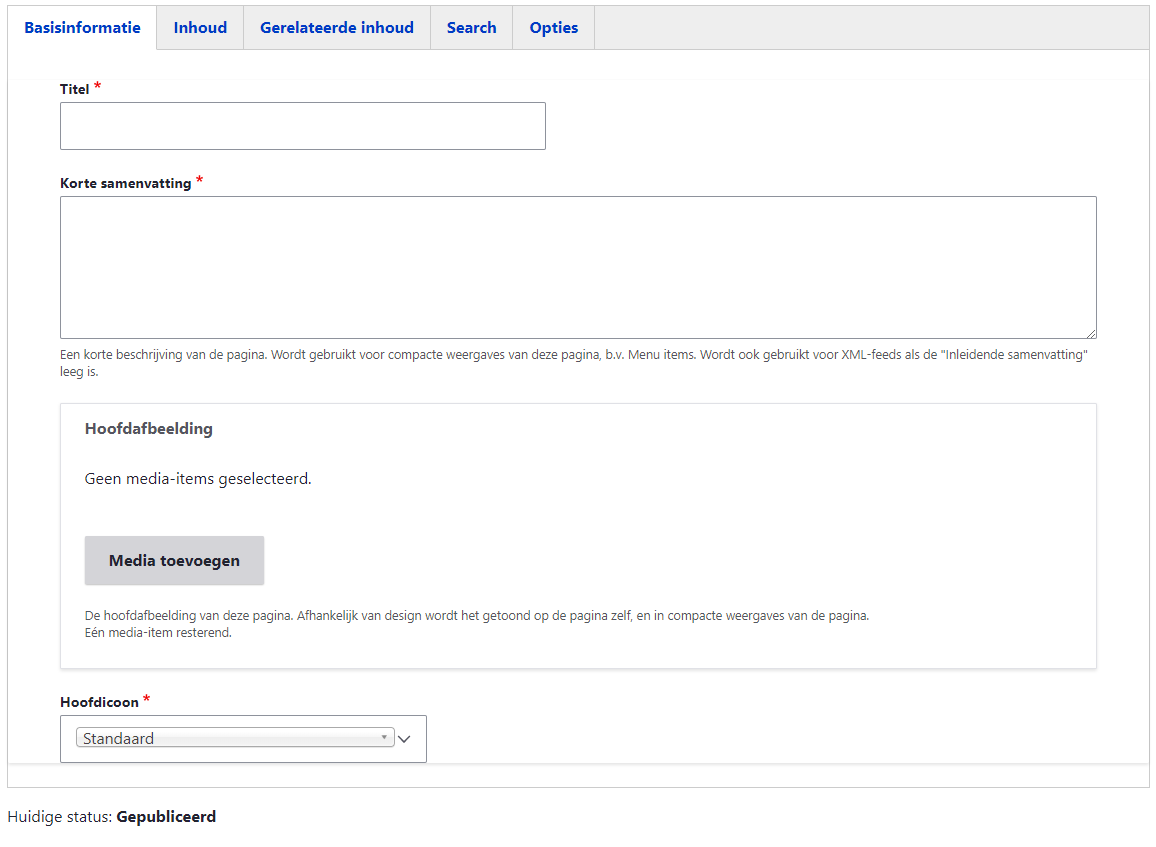Click the red asterisk next to Hoofdicoon

[x=147, y=700]
